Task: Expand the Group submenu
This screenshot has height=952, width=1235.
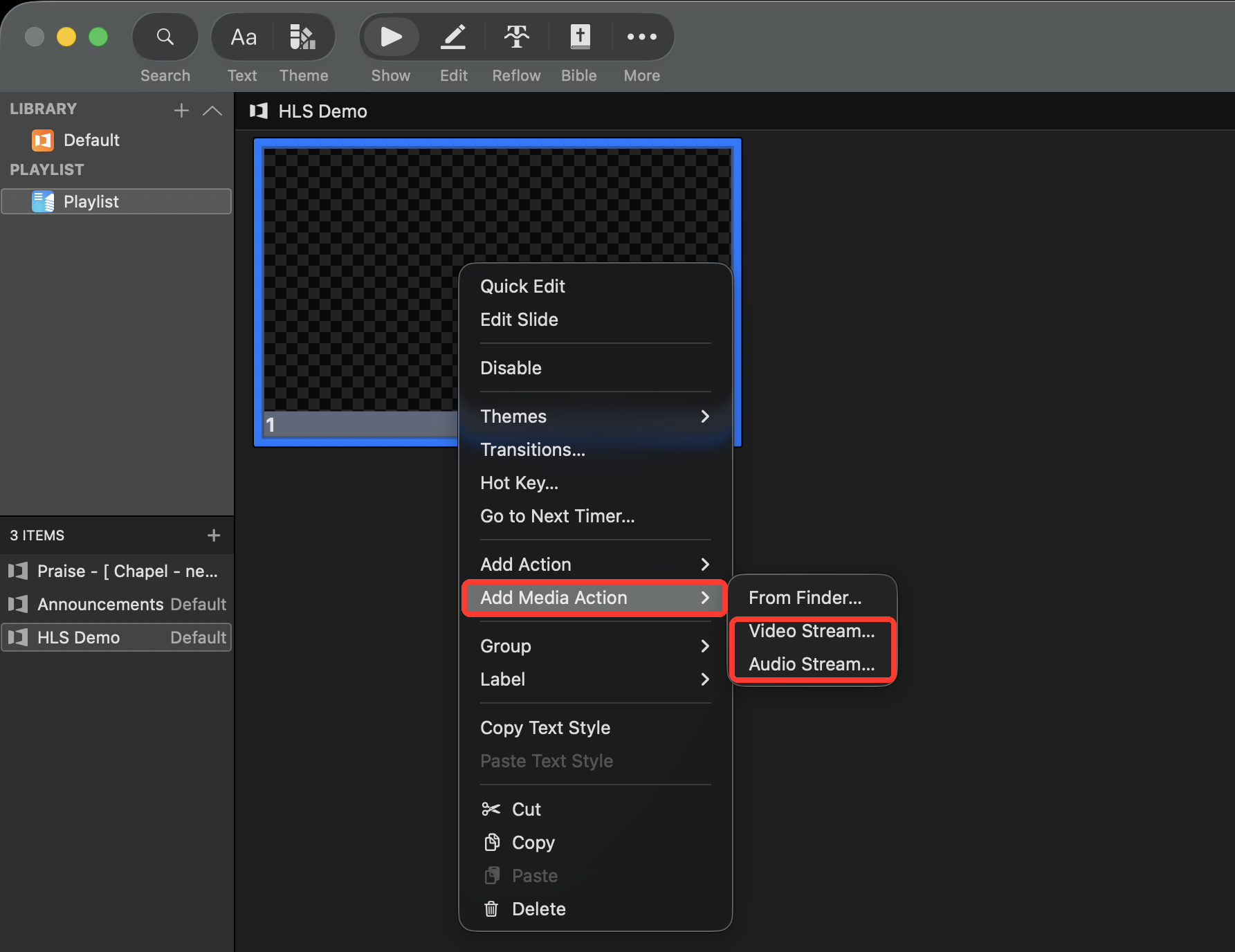Action: coord(595,646)
